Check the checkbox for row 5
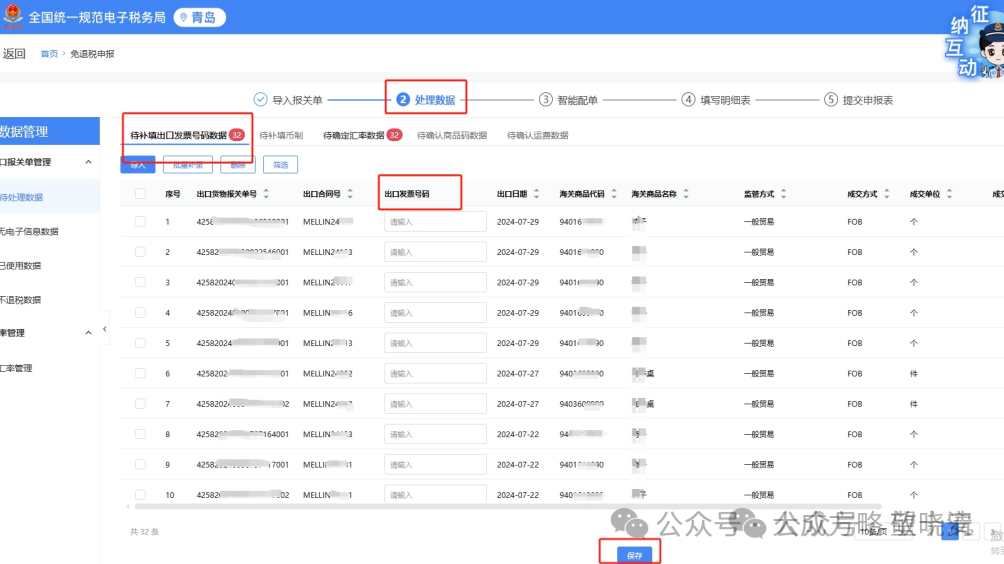The height and width of the screenshot is (564, 1004). point(140,343)
